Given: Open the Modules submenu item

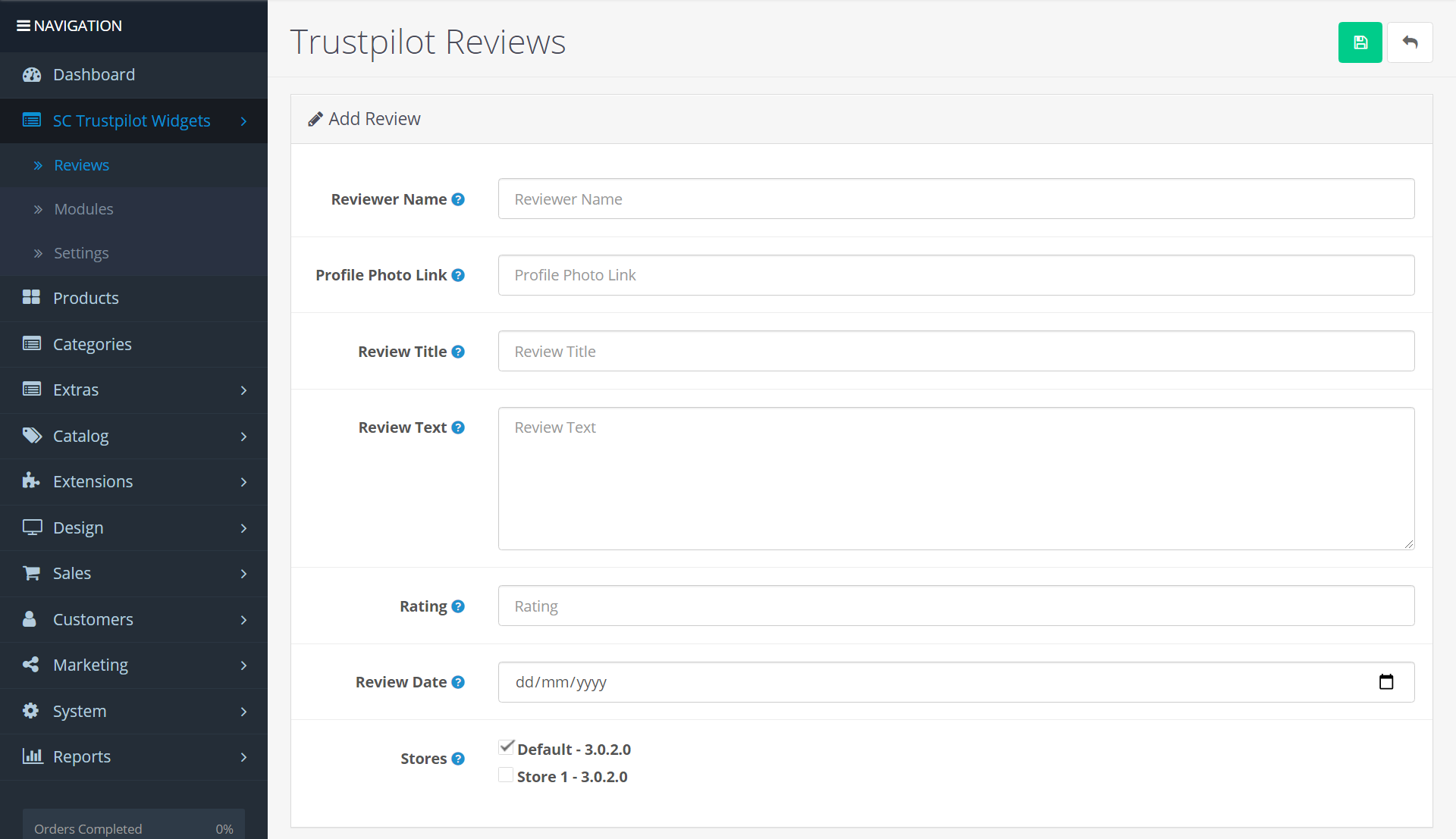Looking at the screenshot, I should tap(133, 209).
